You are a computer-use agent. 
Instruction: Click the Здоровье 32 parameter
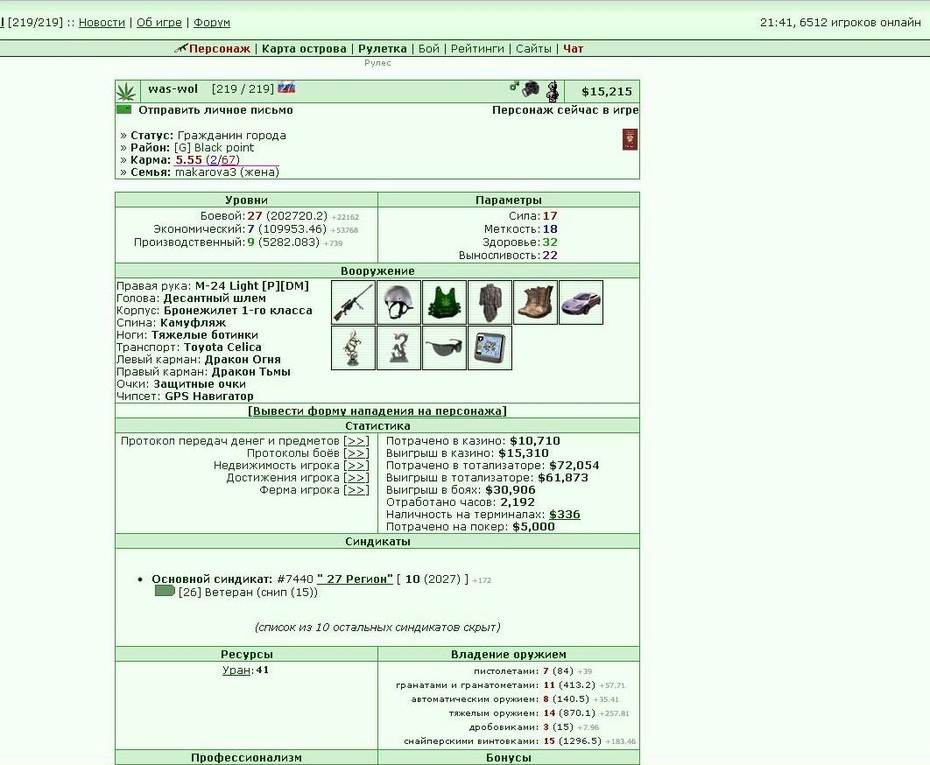(520, 242)
